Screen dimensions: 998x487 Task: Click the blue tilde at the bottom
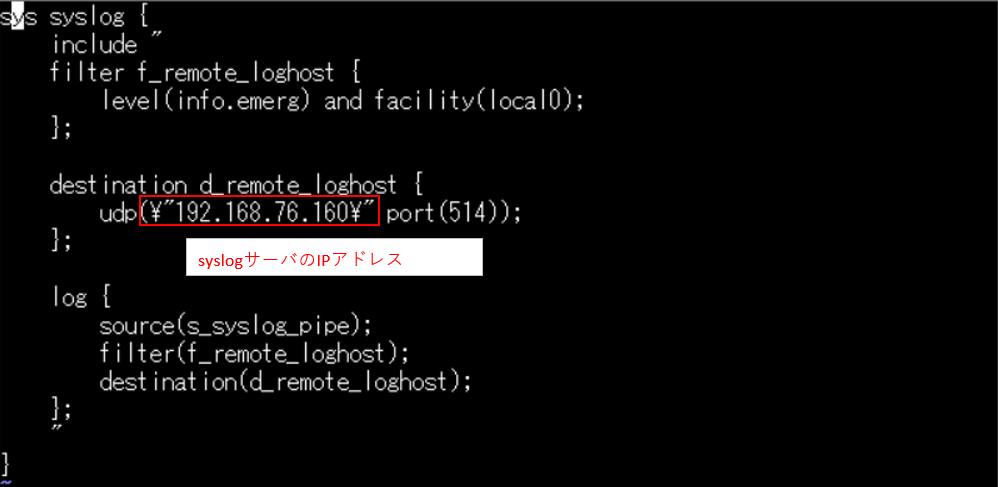[x=6, y=481]
